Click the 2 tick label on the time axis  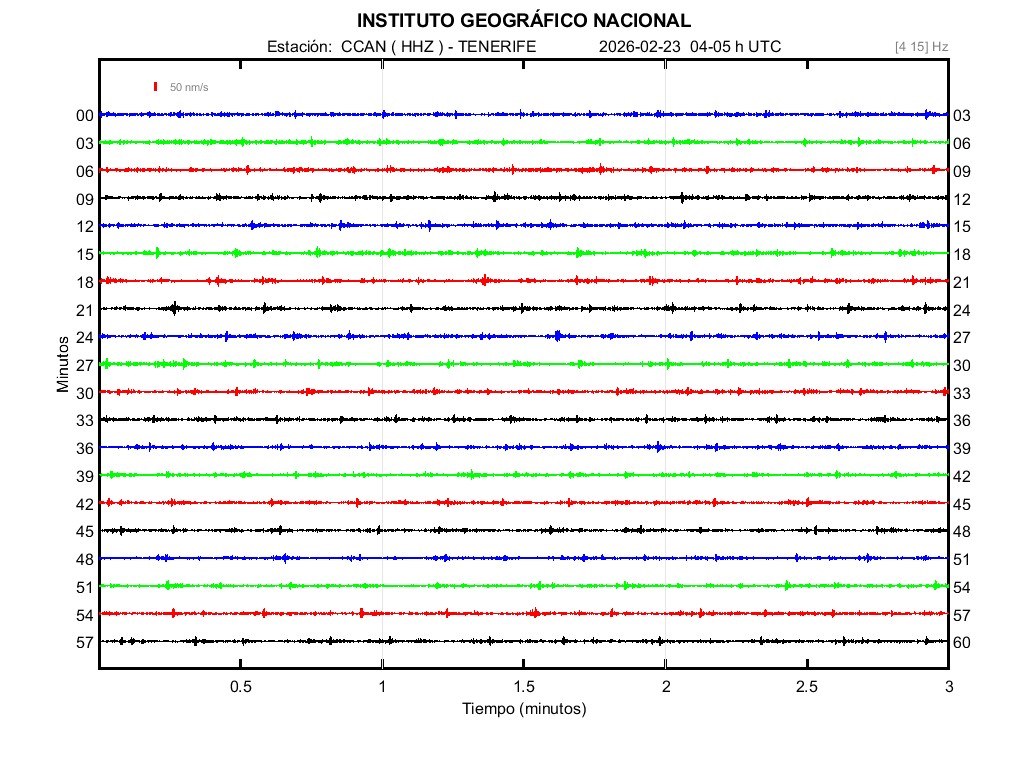666,686
